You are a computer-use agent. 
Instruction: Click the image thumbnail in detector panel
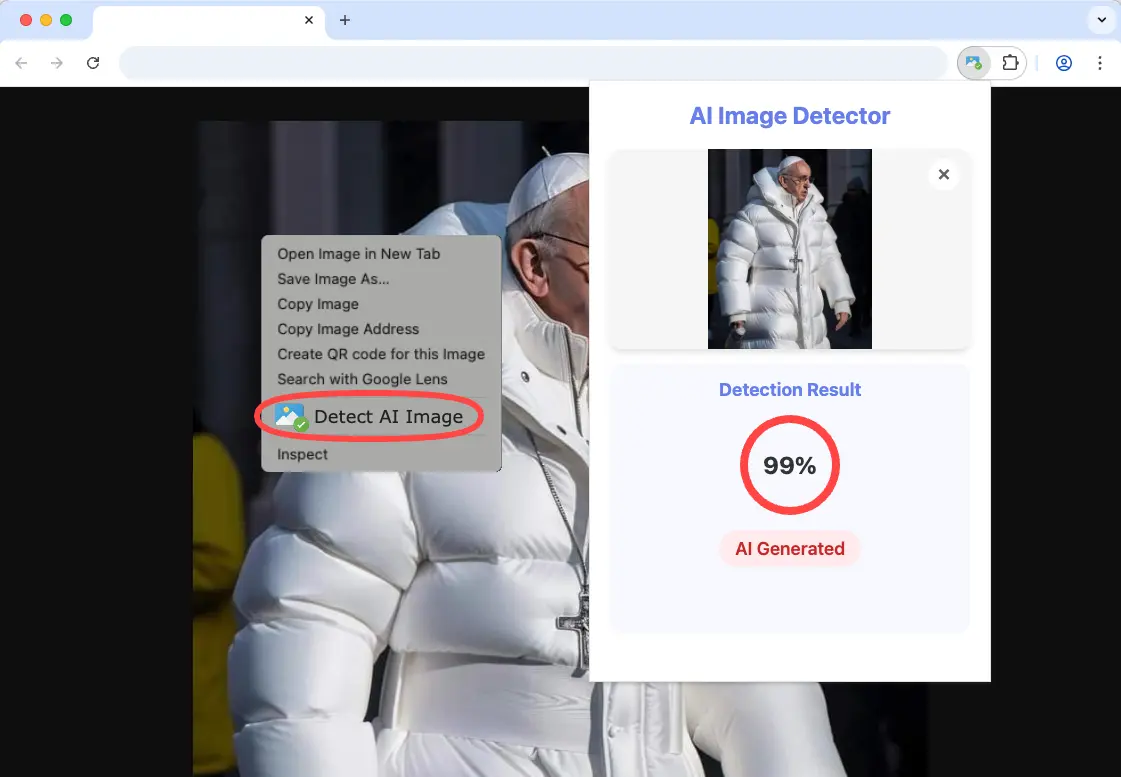coord(789,249)
